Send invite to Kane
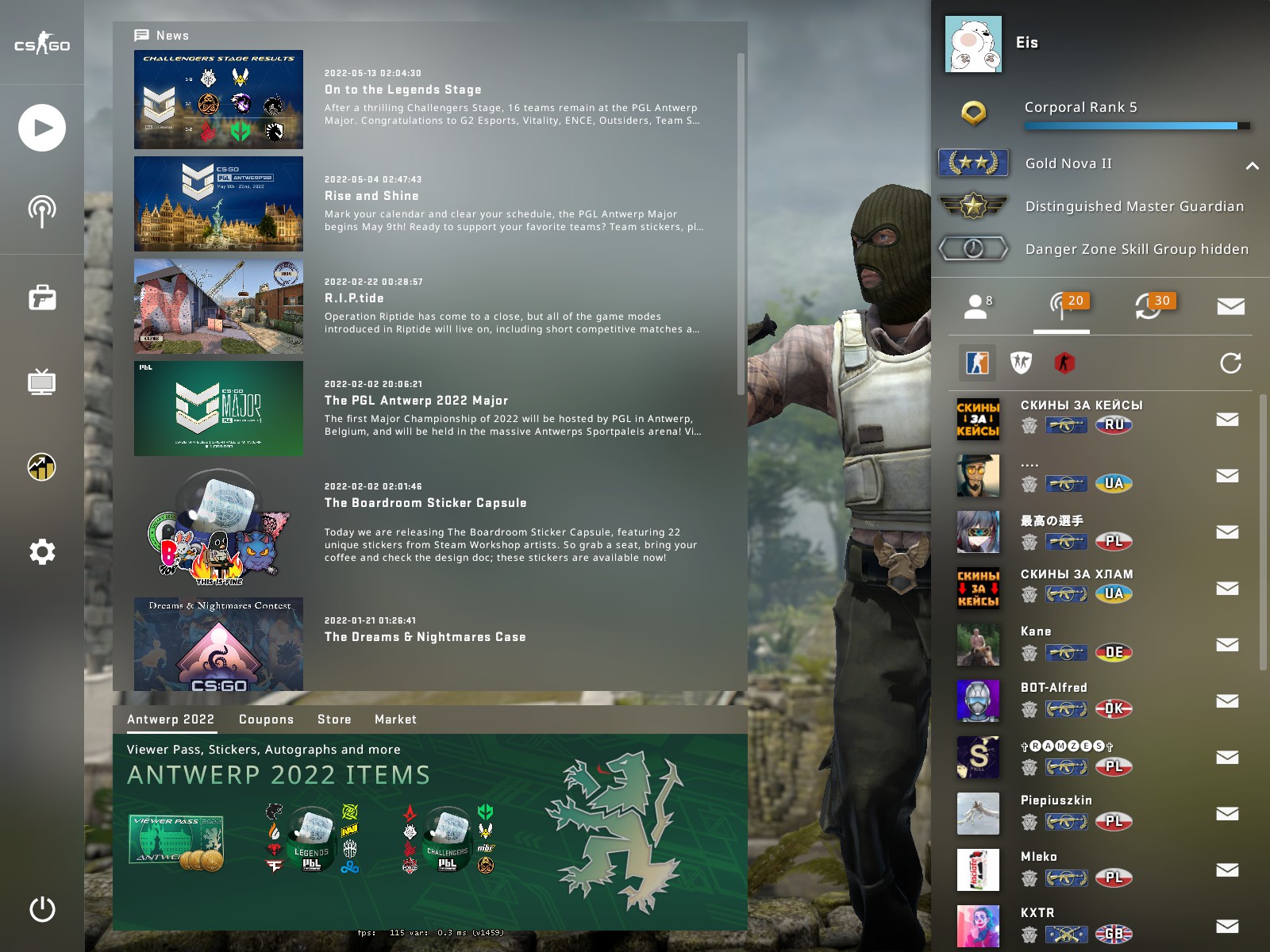 tap(1227, 644)
